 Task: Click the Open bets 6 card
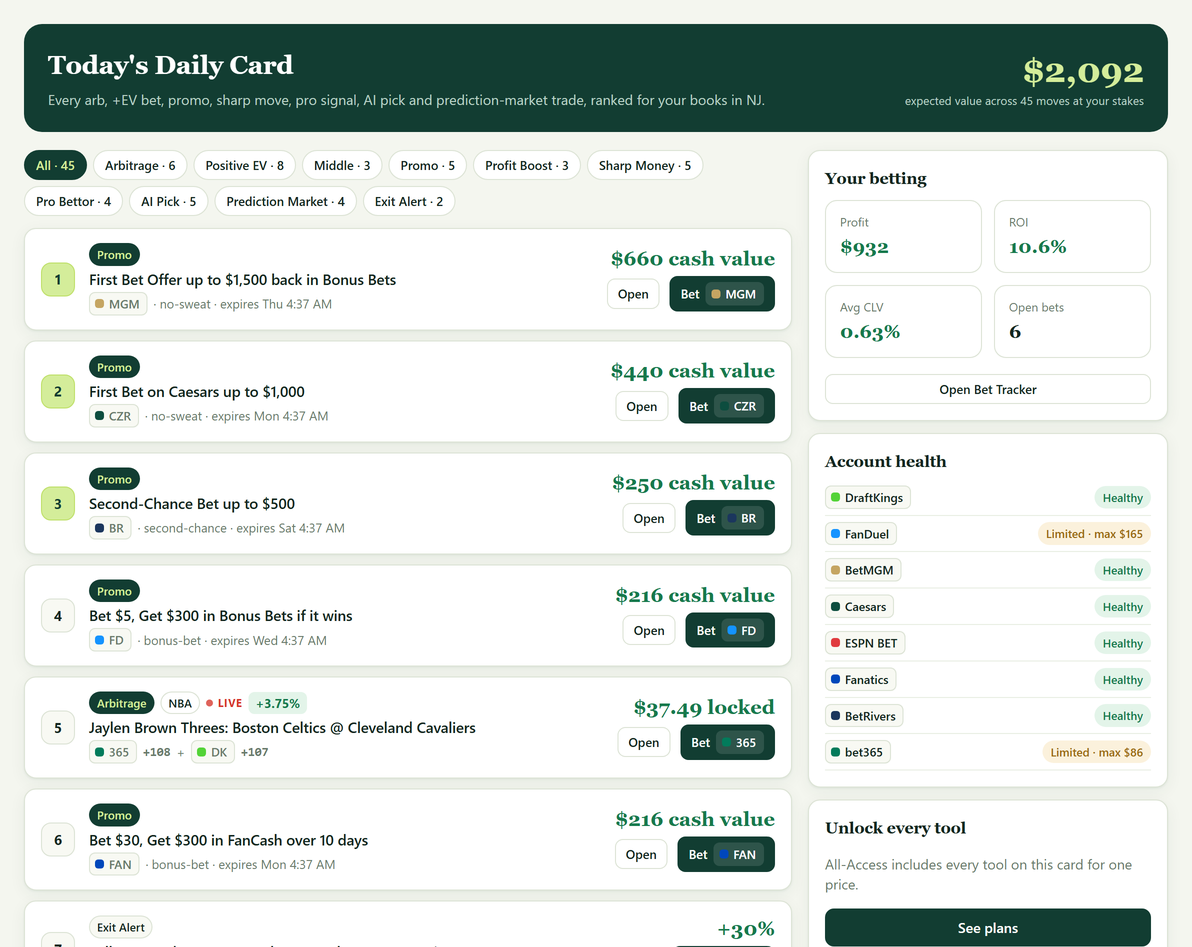click(x=1072, y=321)
